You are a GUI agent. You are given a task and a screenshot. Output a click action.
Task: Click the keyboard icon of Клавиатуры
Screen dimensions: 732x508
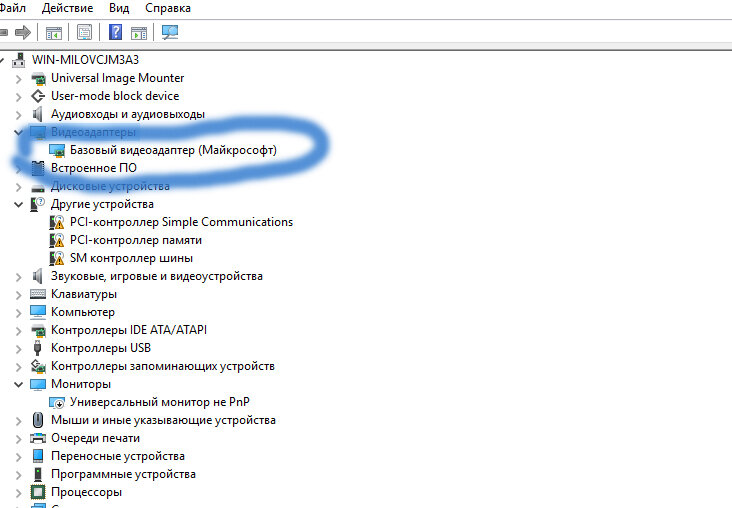(x=38, y=294)
